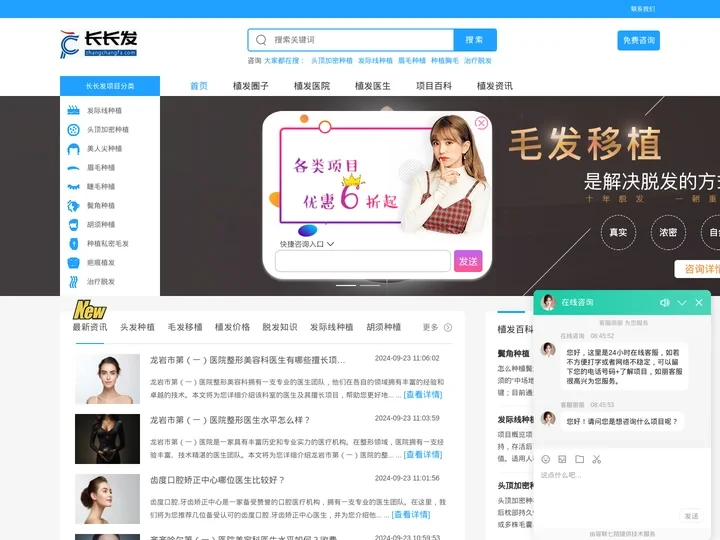Click the 睫毛种植 sidebar icon
Viewport: 720px width, 540px height.
tap(73, 186)
